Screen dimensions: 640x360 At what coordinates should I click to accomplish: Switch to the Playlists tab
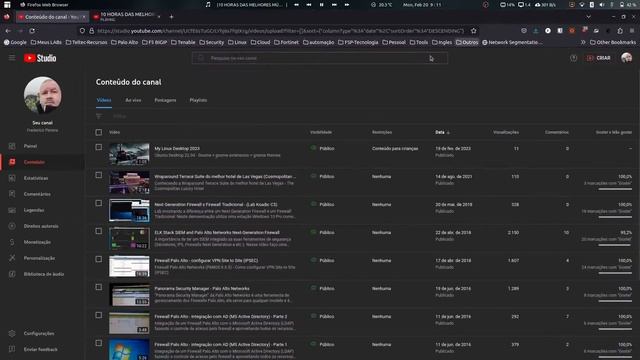coord(198,100)
